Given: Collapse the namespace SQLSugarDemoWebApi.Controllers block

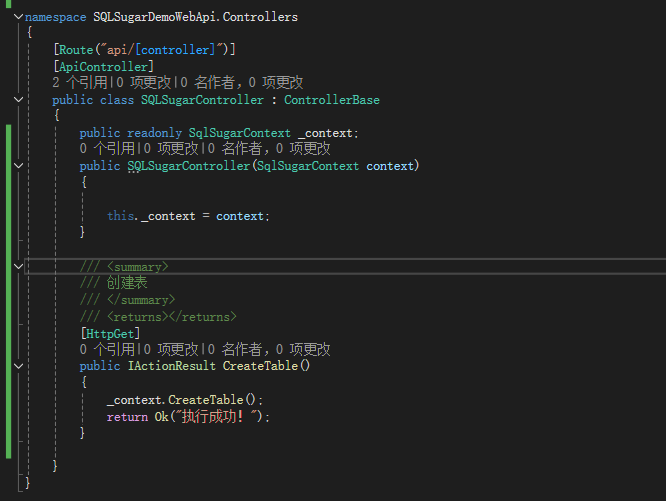Looking at the screenshot, I should click(x=18, y=17).
